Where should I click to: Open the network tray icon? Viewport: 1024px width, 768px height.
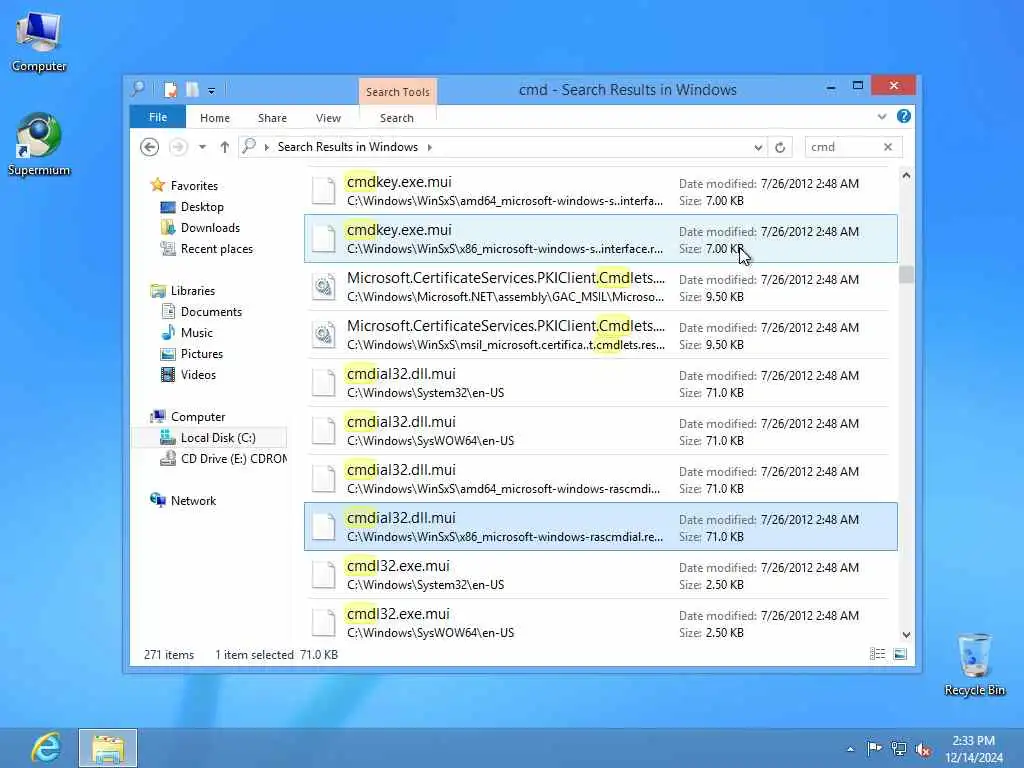click(899, 749)
